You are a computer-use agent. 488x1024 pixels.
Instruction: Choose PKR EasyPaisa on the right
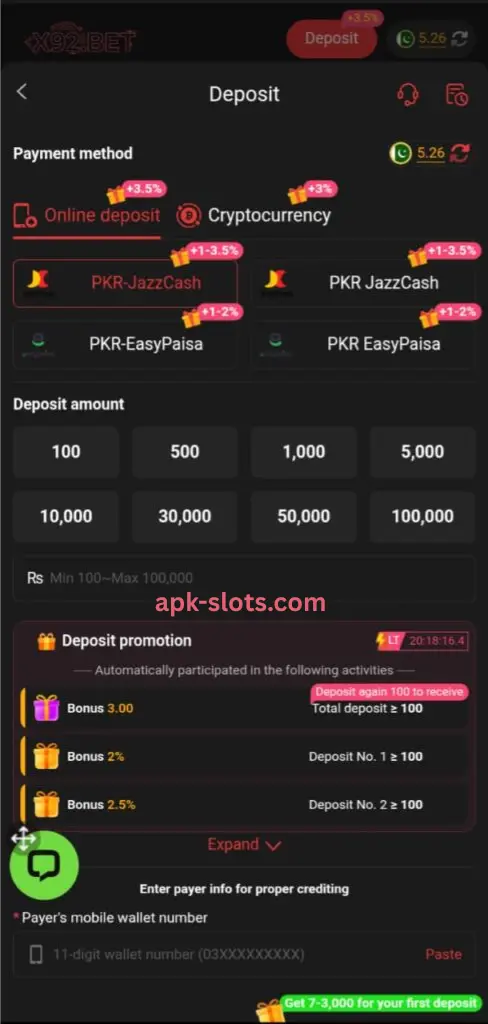pos(363,344)
